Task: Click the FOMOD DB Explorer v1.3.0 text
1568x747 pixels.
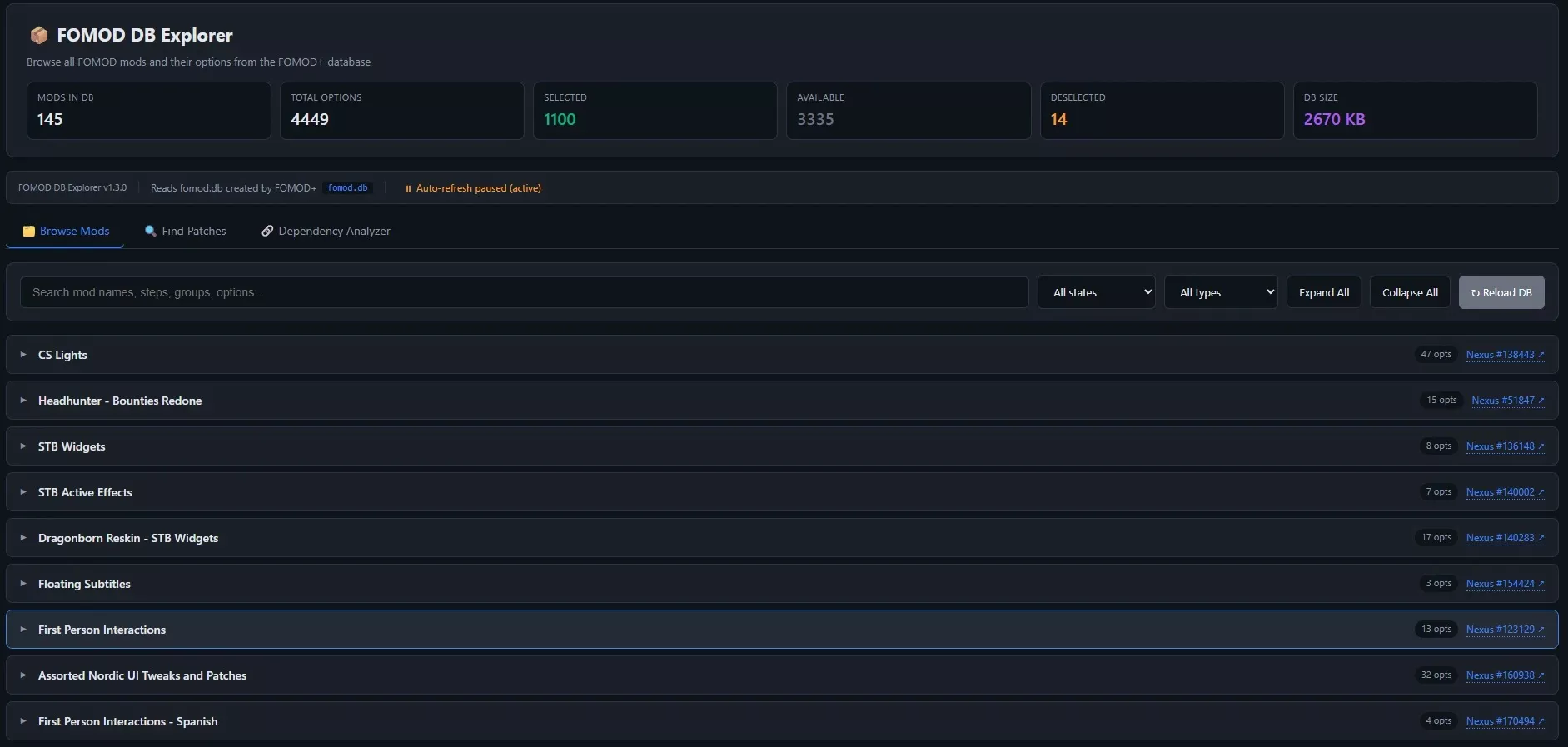Action: point(72,188)
